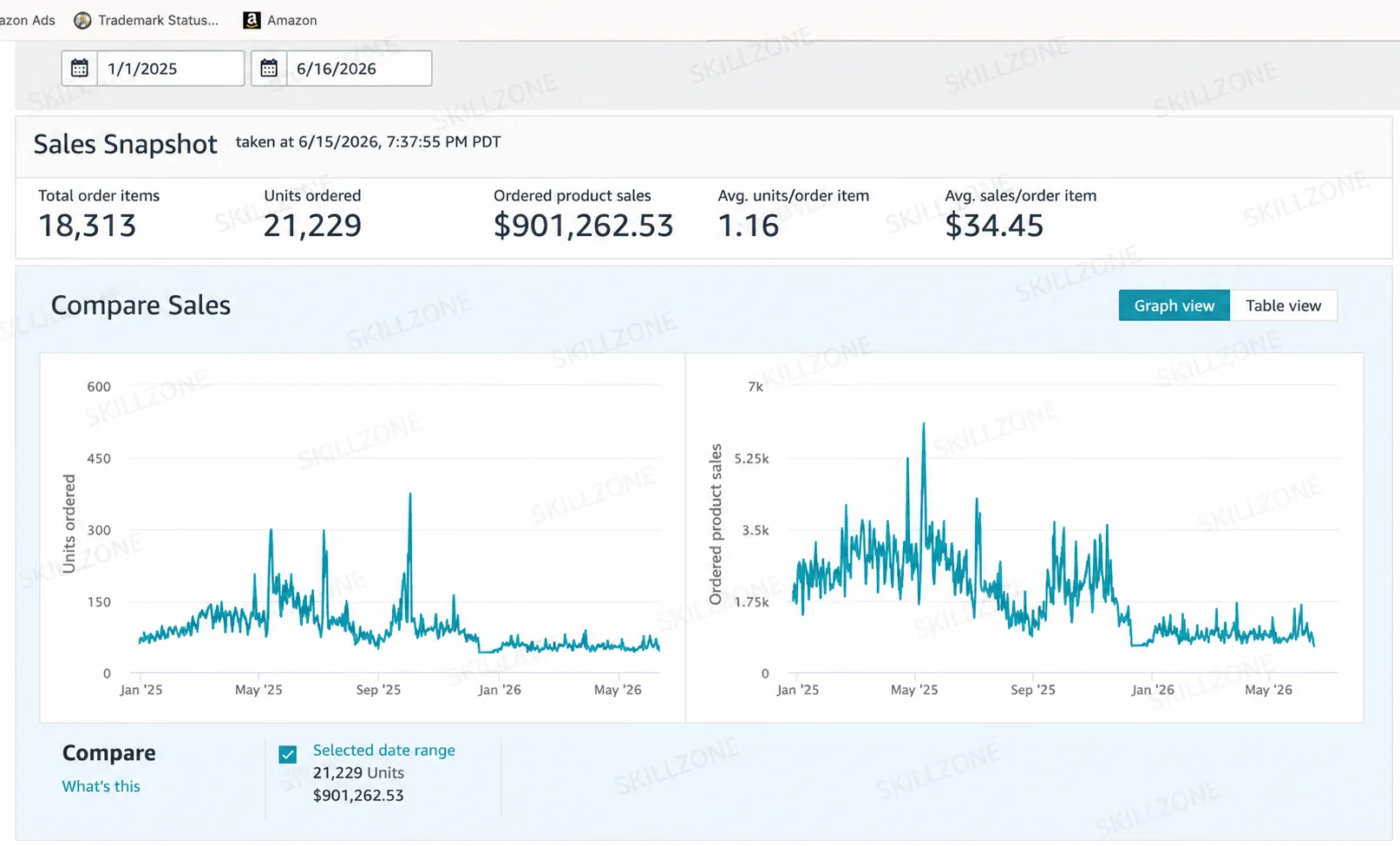Click the end date field 6/16/2026
Screen dimensions: 1400x846
359,69
